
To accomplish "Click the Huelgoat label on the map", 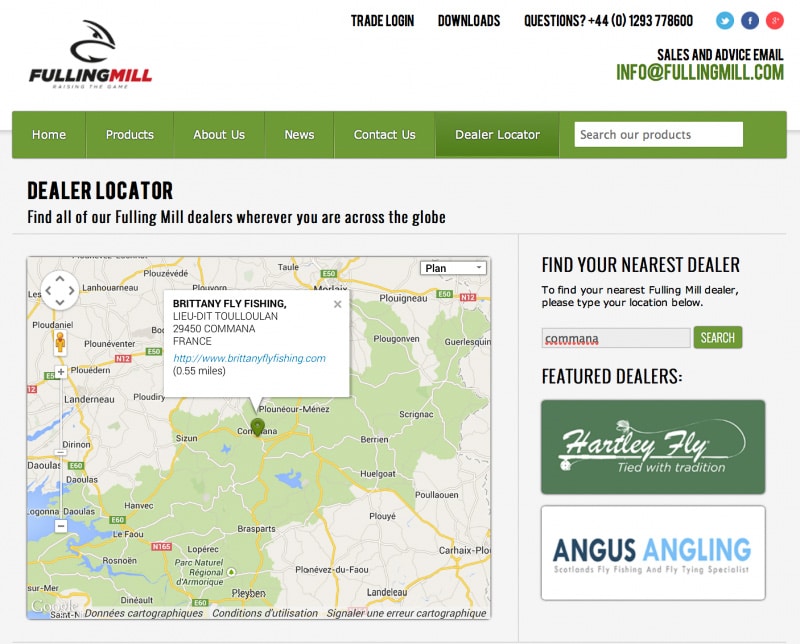I will [378, 474].
